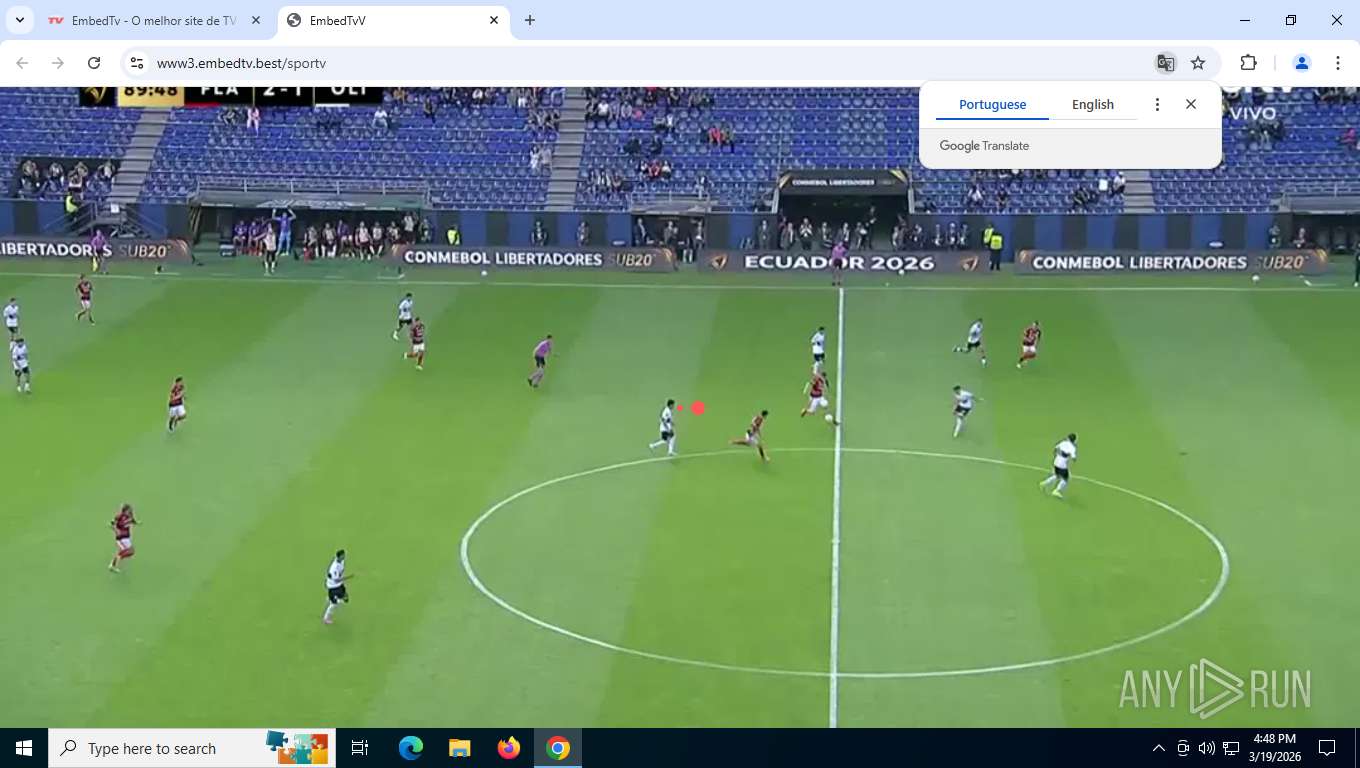Open a new browser tab
The image size is (1360, 768).
click(x=530, y=20)
